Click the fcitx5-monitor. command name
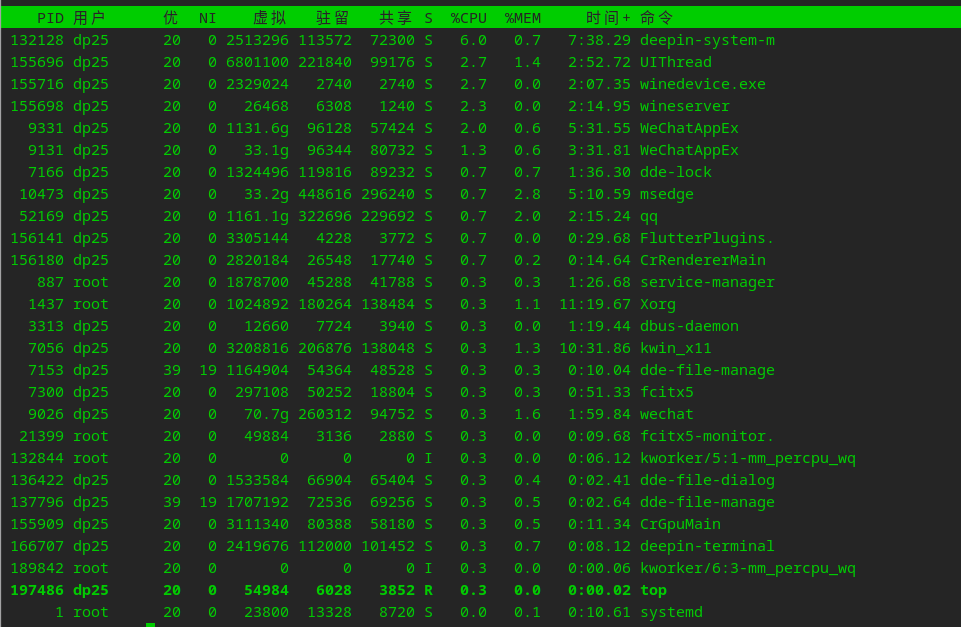 [x=707, y=437]
